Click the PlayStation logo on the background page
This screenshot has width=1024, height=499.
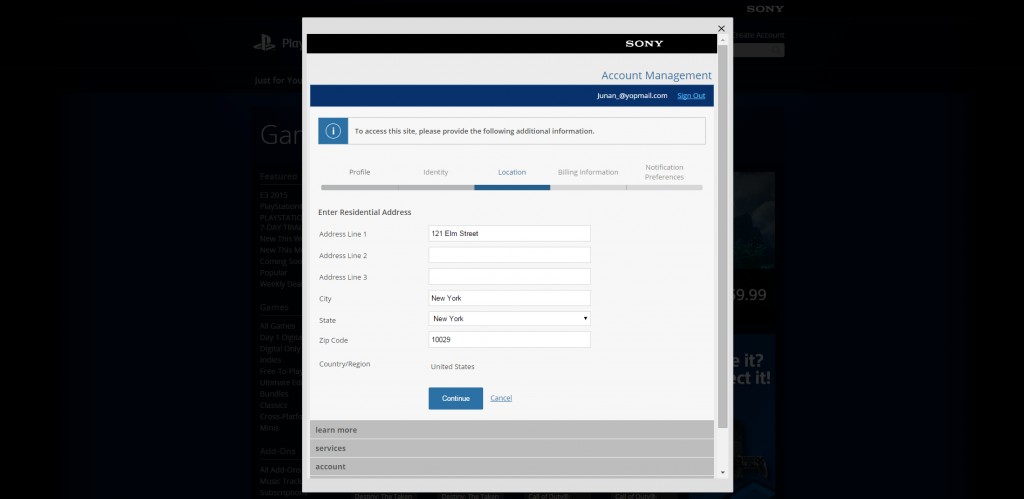click(x=264, y=43)
